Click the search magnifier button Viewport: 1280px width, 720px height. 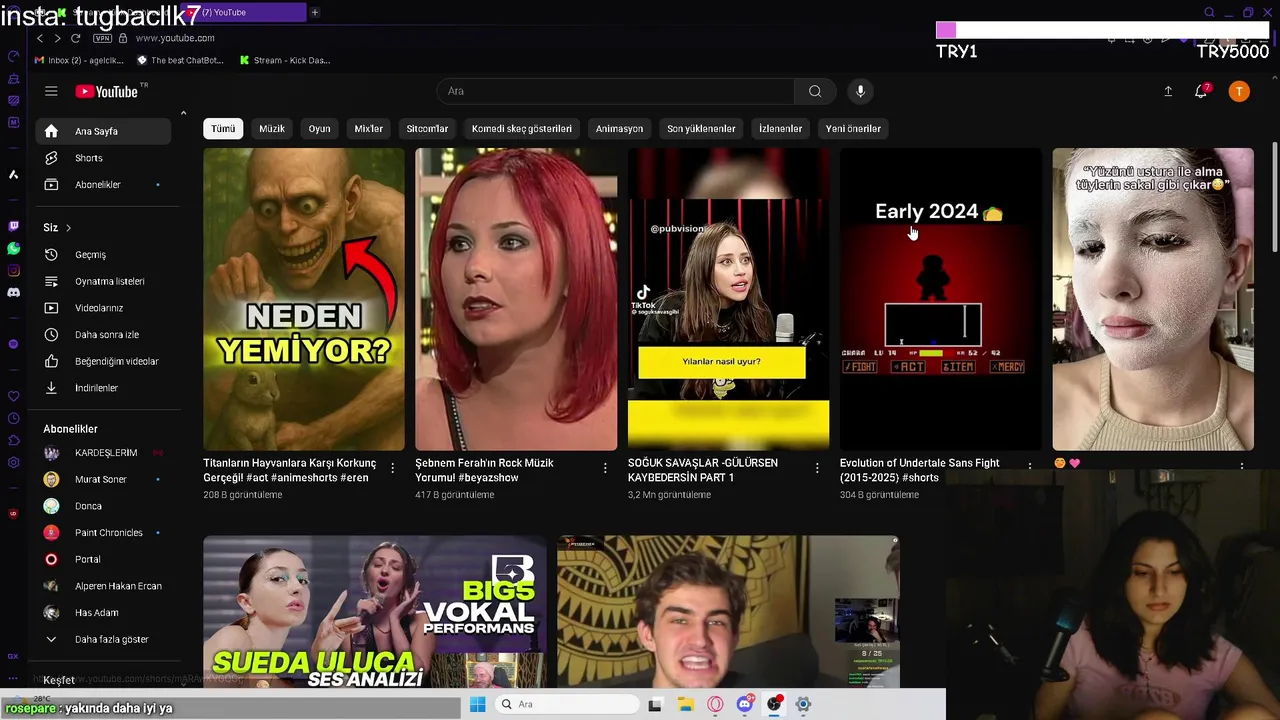click(x=815, y=91)
